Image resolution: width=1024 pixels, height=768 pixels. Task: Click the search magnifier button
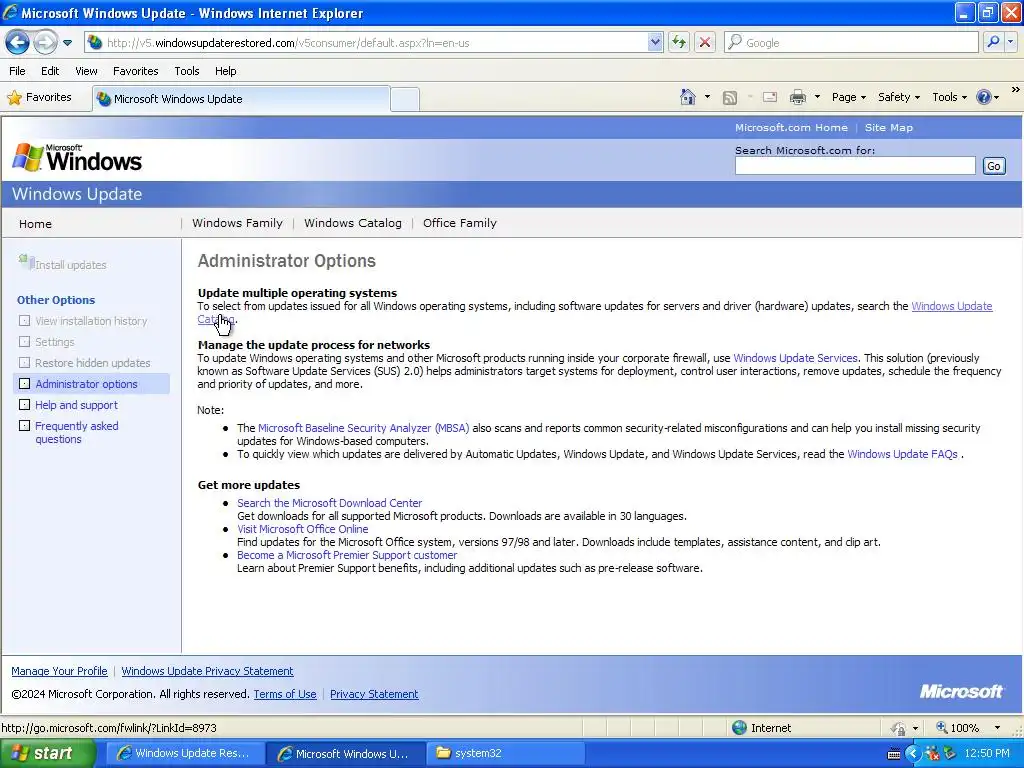pyautogui.click(x=993, y=43)
